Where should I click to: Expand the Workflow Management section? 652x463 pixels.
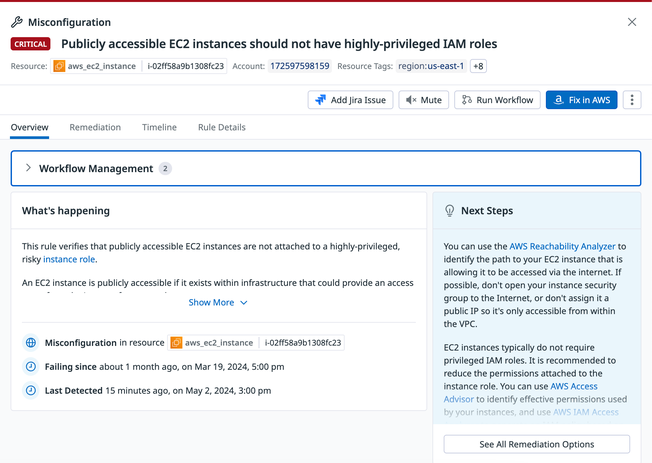click(x=28, y=169)
